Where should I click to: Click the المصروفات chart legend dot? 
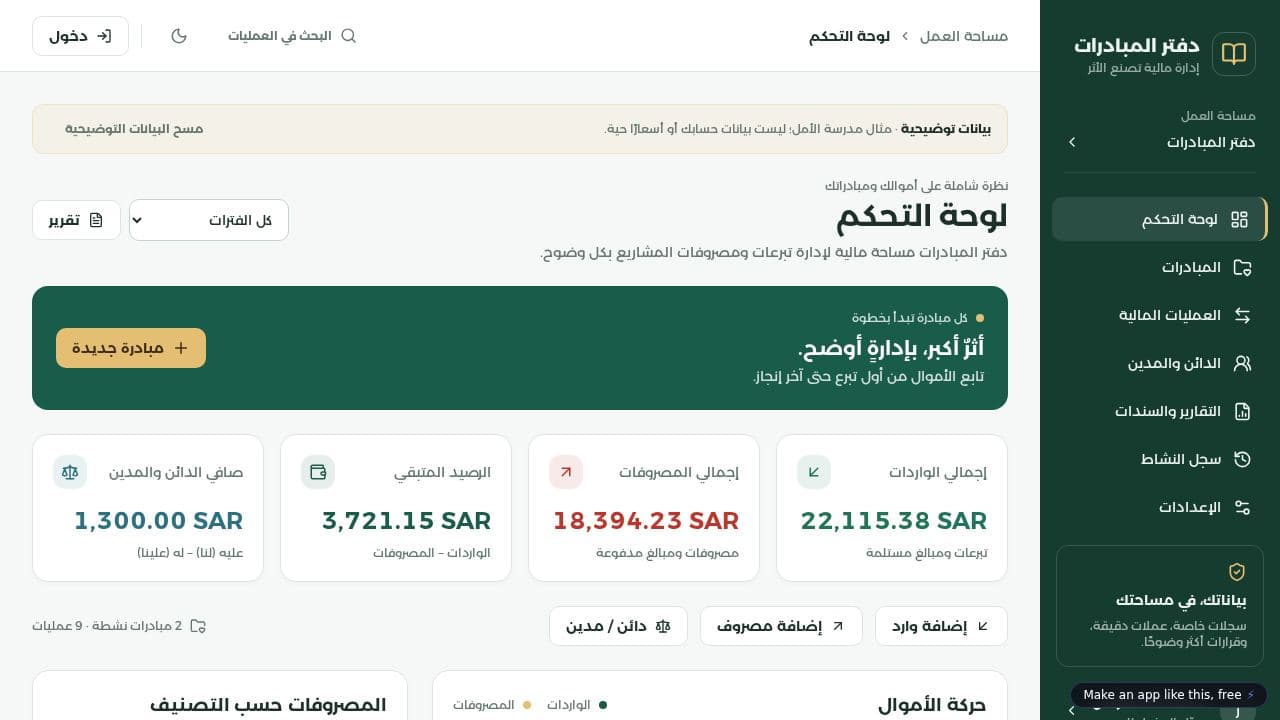point(527,705)
